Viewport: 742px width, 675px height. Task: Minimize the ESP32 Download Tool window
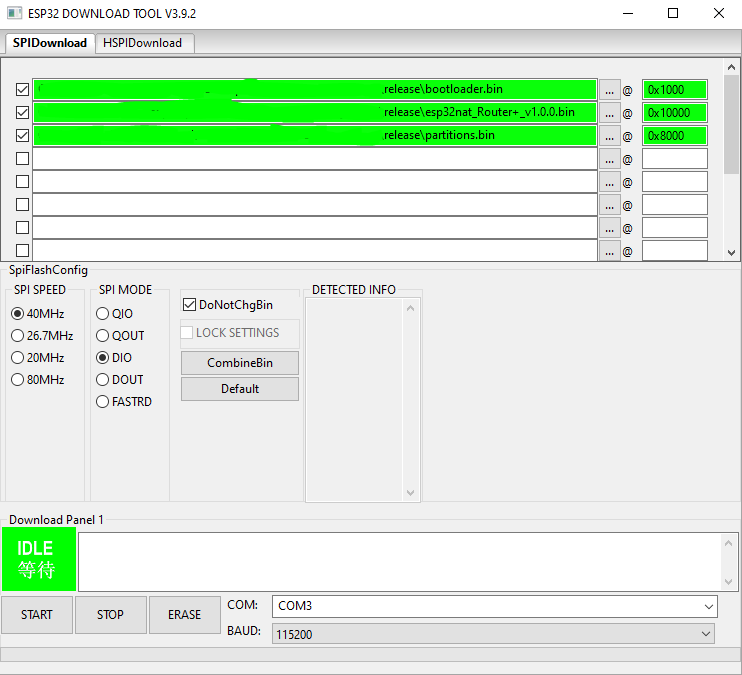click(x=628, y=13)
